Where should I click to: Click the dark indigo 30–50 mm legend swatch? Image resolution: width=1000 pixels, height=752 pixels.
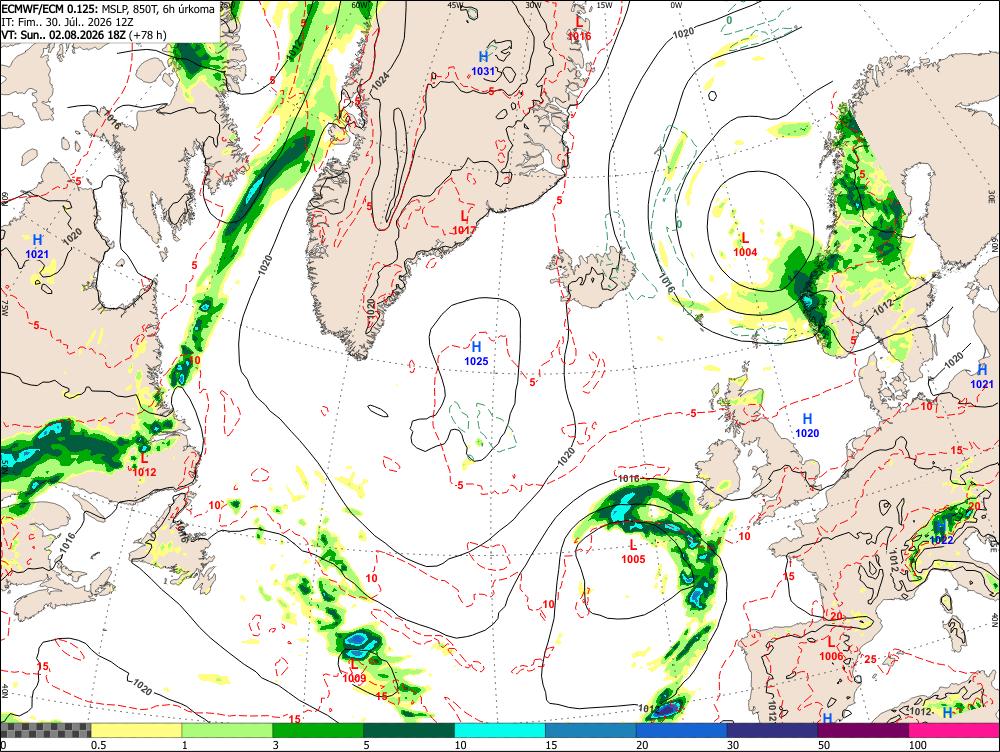[772, 730]
